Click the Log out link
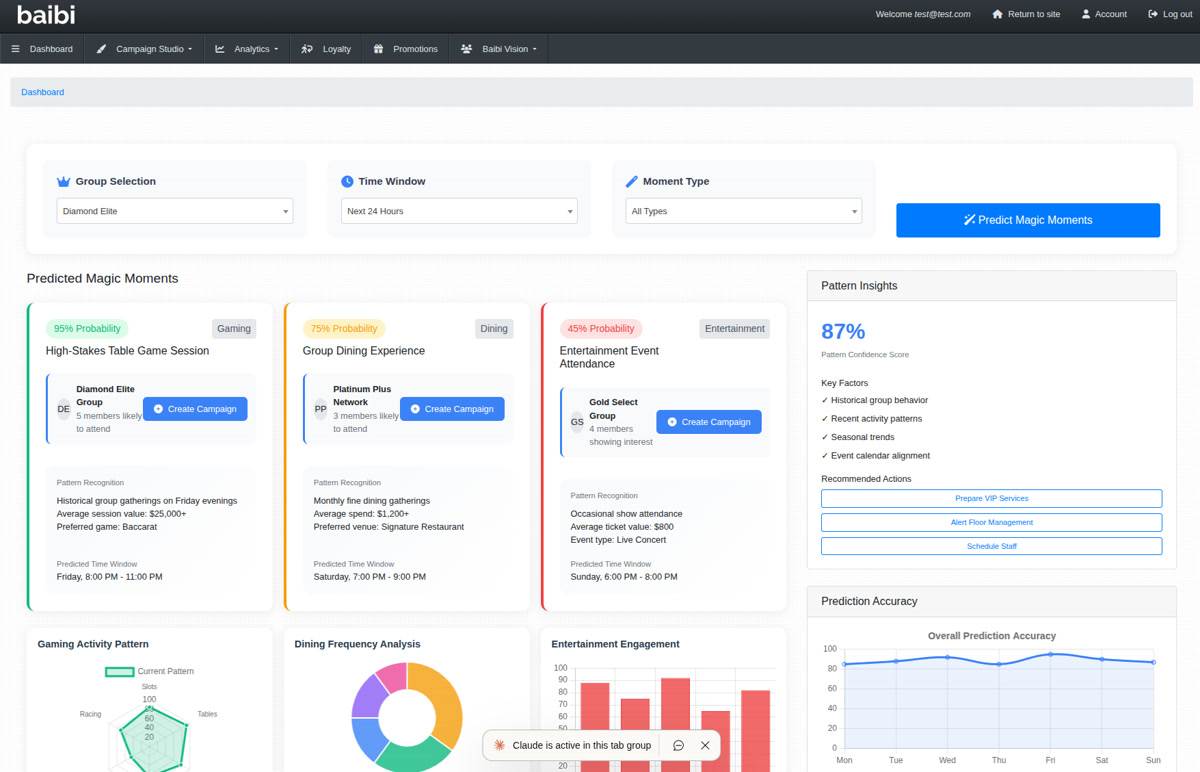This screenshot has height=772, width=1200. (1170, 14)
